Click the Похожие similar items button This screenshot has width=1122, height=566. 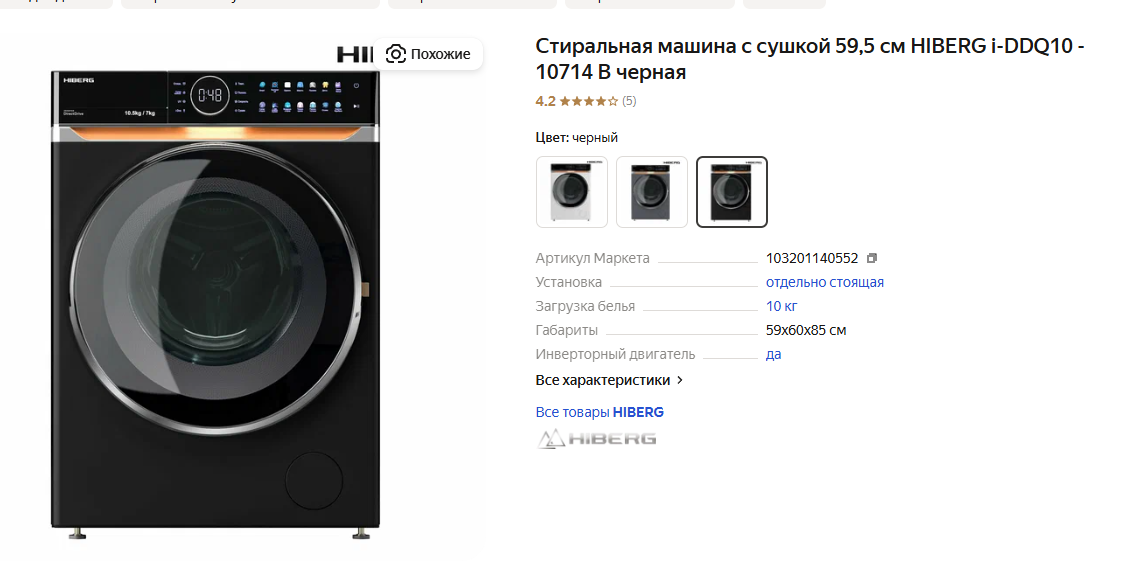428,54
